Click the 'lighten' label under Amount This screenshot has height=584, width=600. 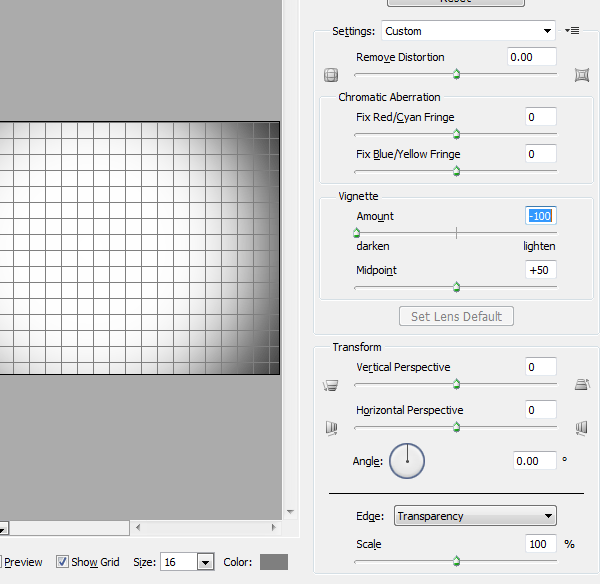[539, 246]
